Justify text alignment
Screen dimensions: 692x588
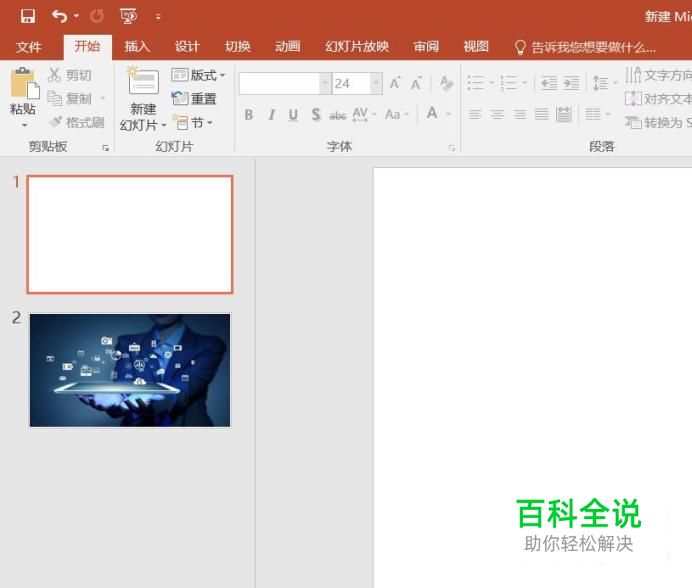coord(542,115)
